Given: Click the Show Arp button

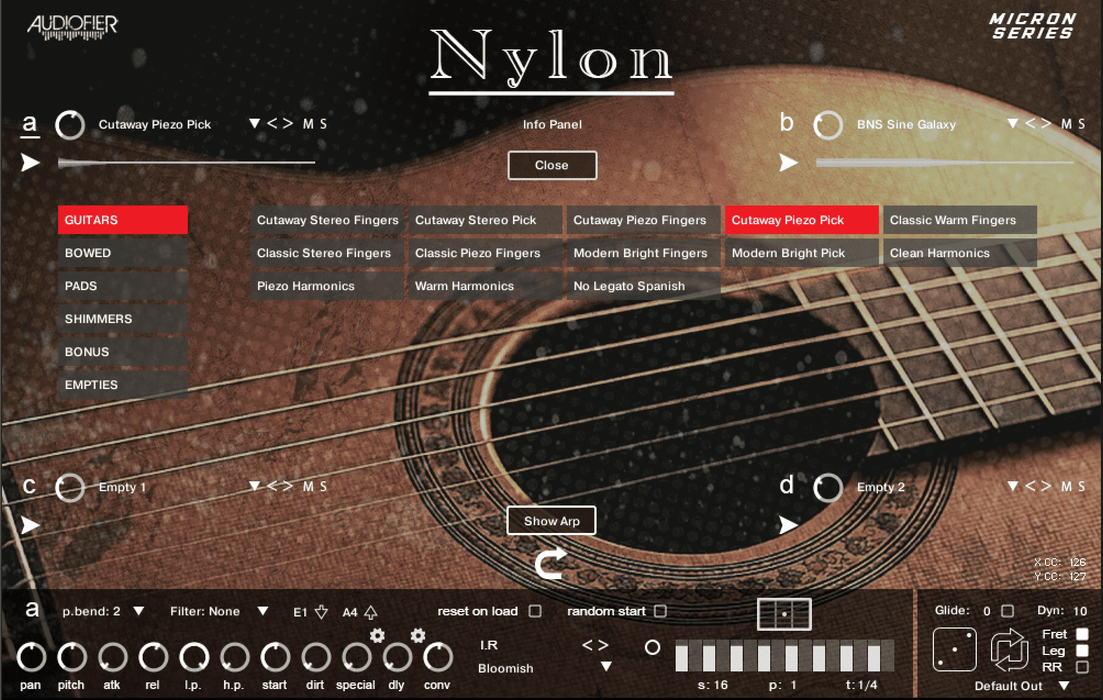Looking at the screenshot, I should [551, 520].
